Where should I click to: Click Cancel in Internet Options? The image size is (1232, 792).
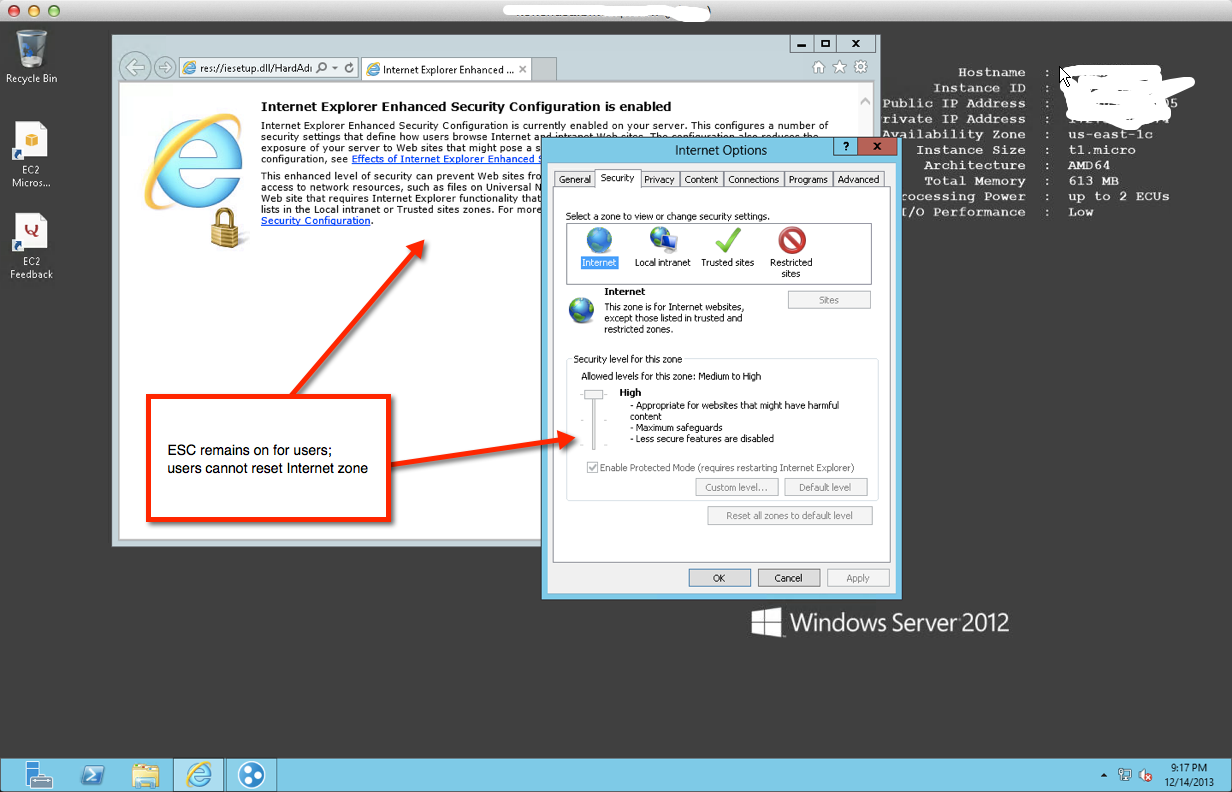pos(788,578)
